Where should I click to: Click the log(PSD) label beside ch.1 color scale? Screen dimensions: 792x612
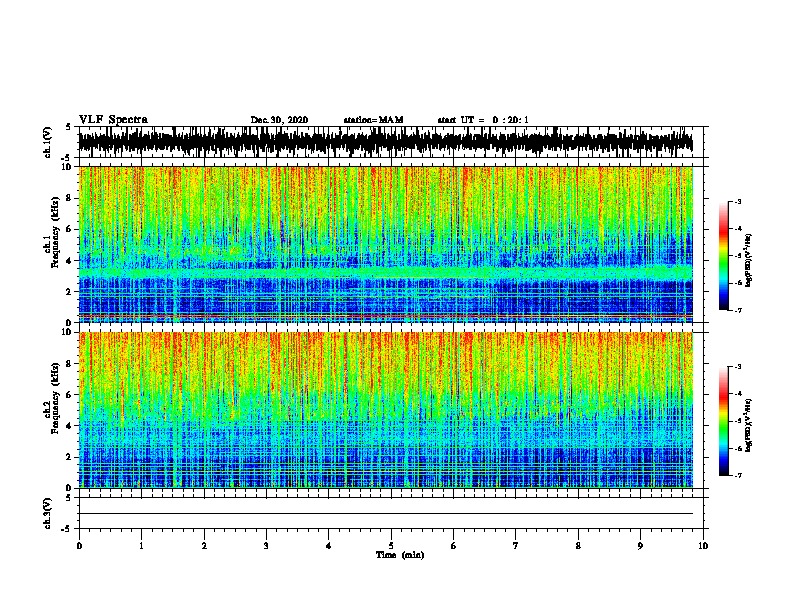(749, 260)
